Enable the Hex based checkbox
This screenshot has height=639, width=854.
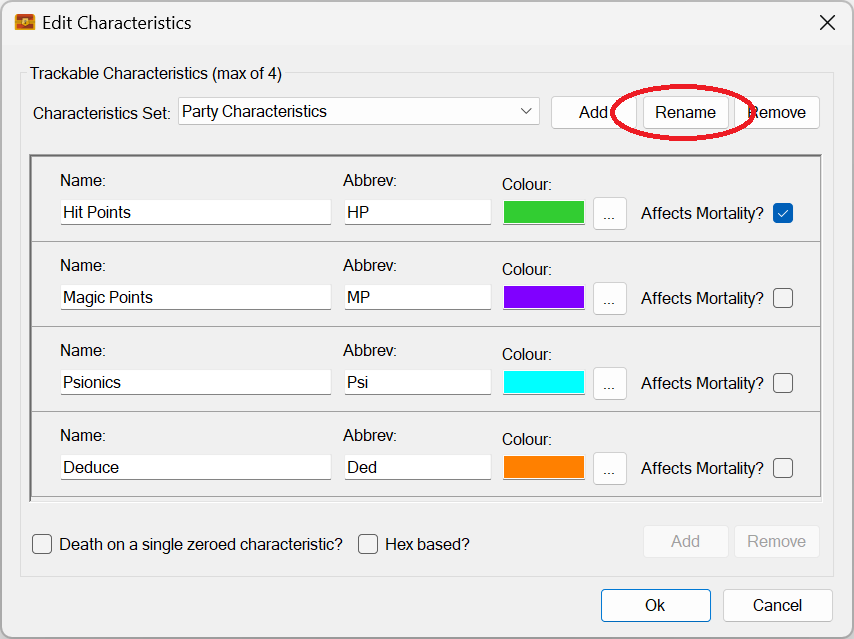pos(368,544)
